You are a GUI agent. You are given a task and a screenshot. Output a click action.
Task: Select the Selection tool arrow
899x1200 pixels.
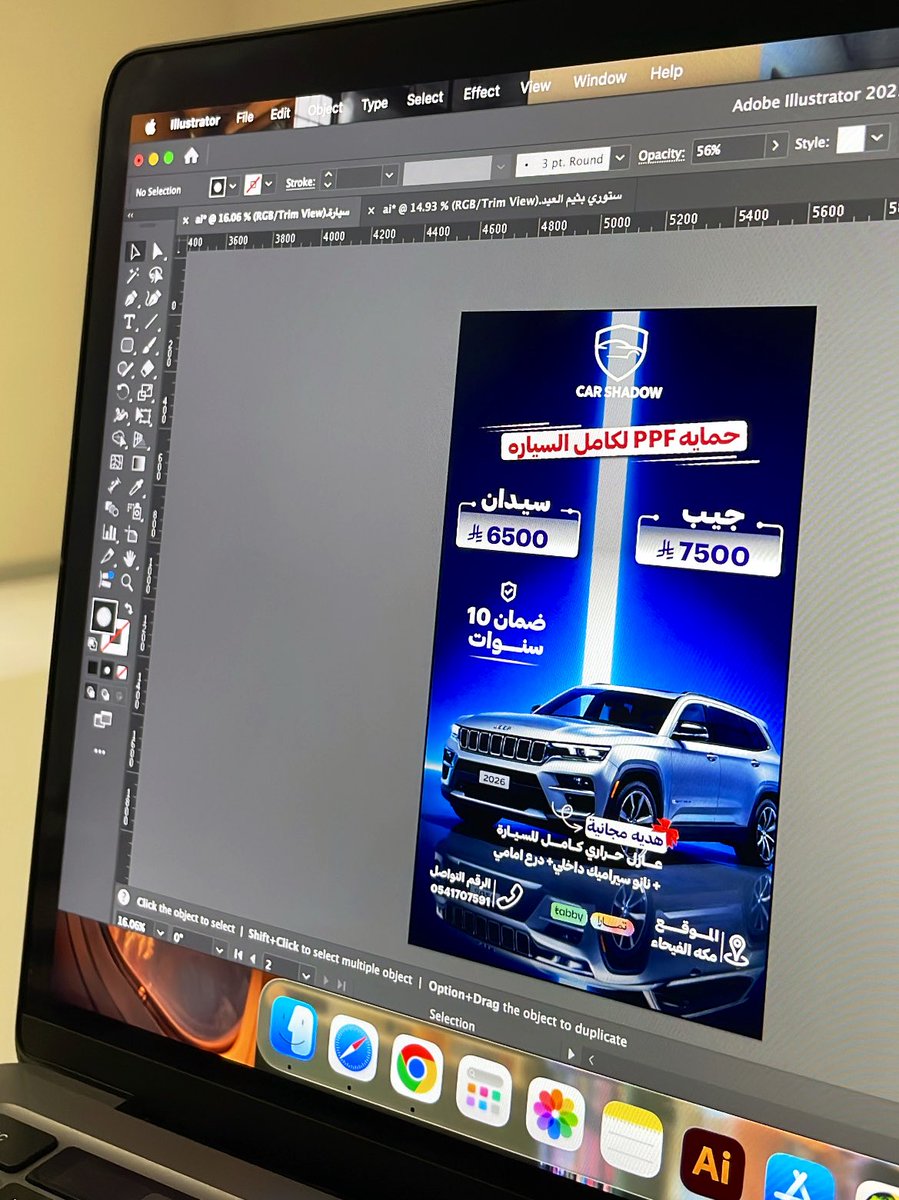(134, 250)
